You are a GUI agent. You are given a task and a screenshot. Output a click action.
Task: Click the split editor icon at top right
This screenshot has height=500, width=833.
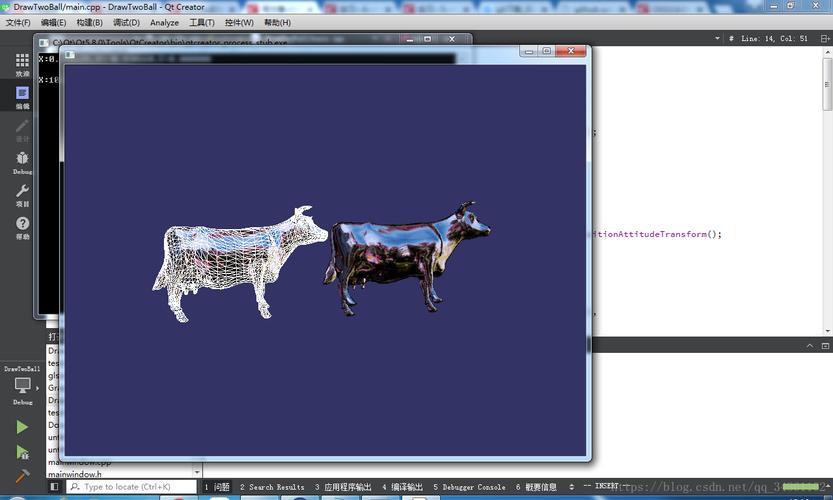pyautogui.click(x=824, y=38)
